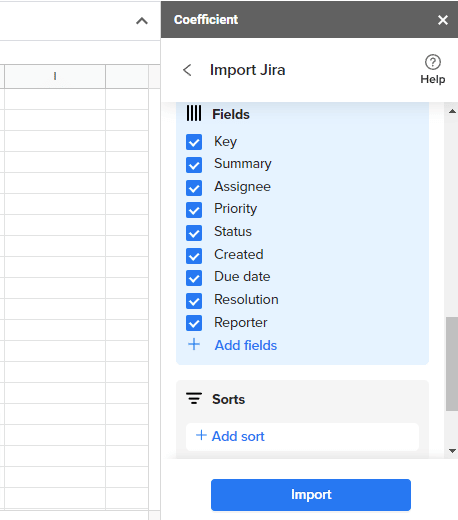Screen dimensions: 458x520
Task: Select column I header in spreadsheet
Action: pos(55,76)
